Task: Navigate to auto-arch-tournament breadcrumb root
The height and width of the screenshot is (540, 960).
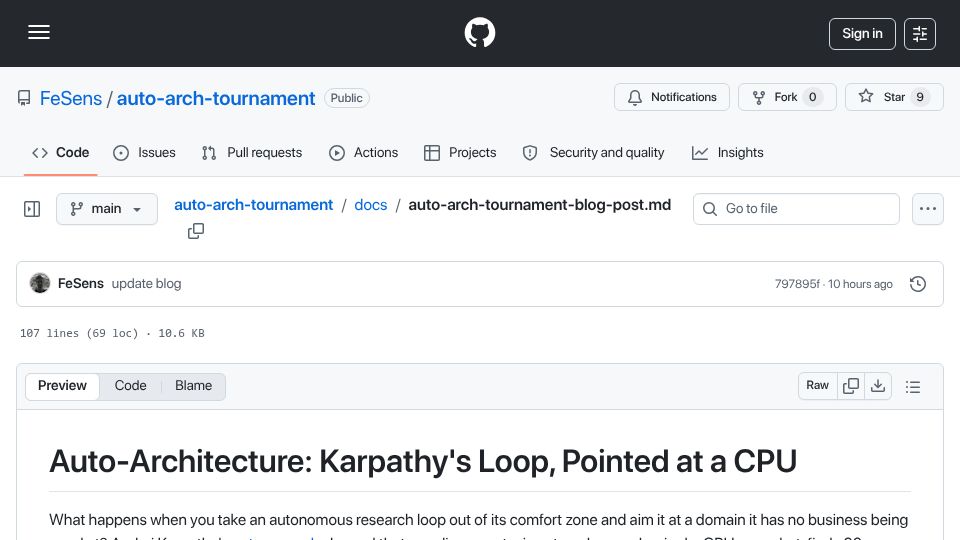Action: coord(253,204)
